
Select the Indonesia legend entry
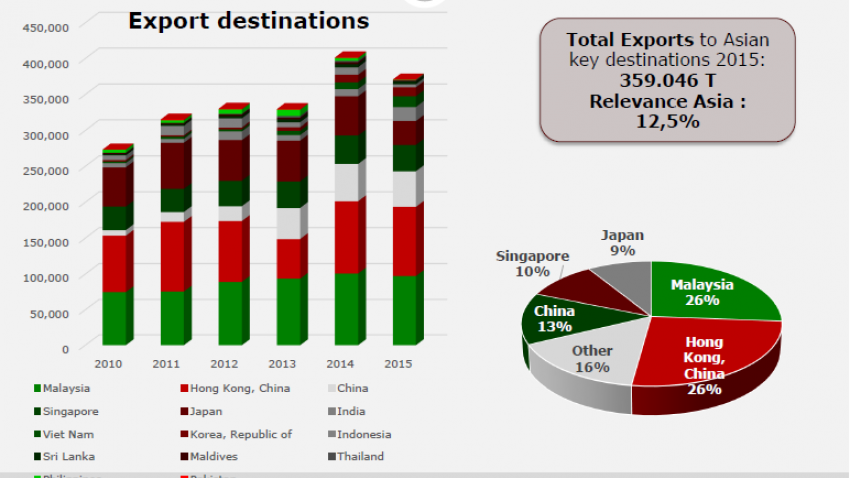[x=363, y=434]
